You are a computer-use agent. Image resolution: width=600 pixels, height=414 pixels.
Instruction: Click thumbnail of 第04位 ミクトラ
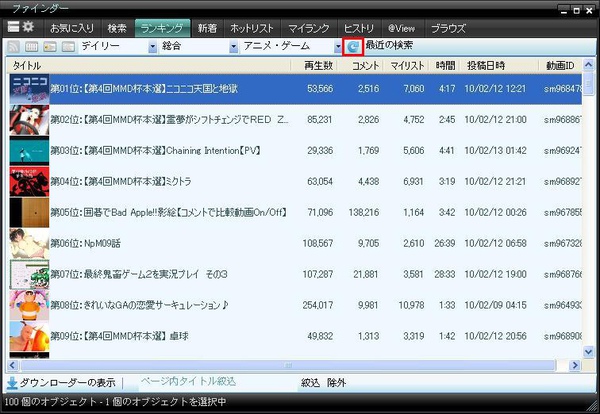[x=29, y=182]
